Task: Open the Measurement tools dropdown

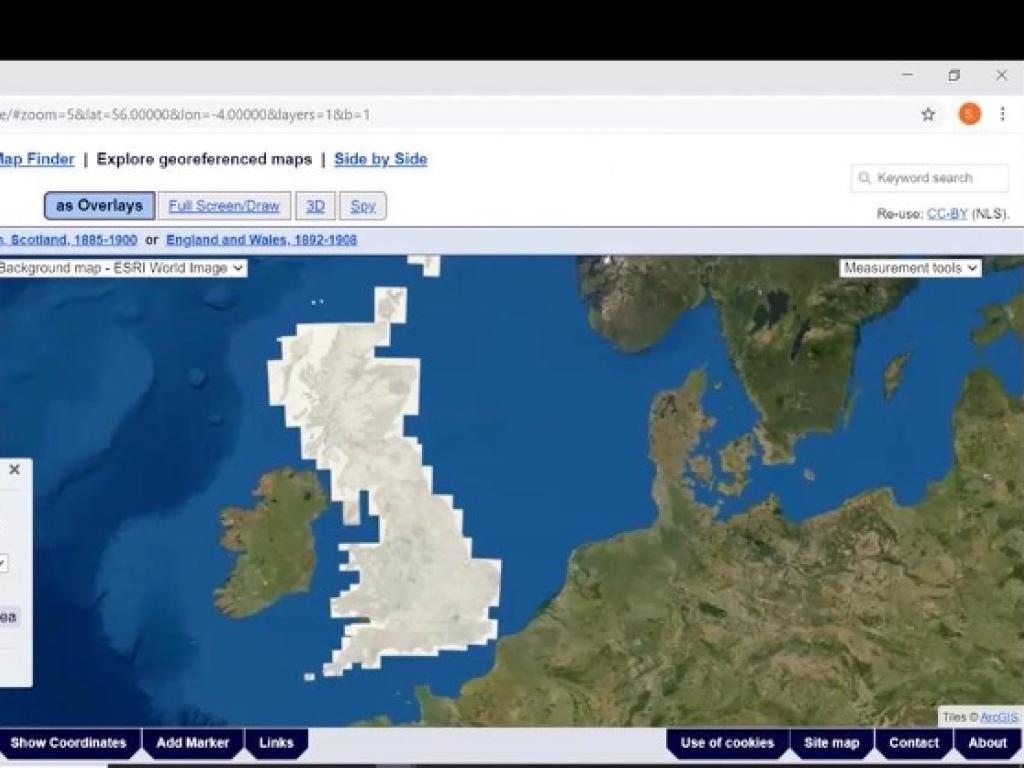Action: click(908, 268)
